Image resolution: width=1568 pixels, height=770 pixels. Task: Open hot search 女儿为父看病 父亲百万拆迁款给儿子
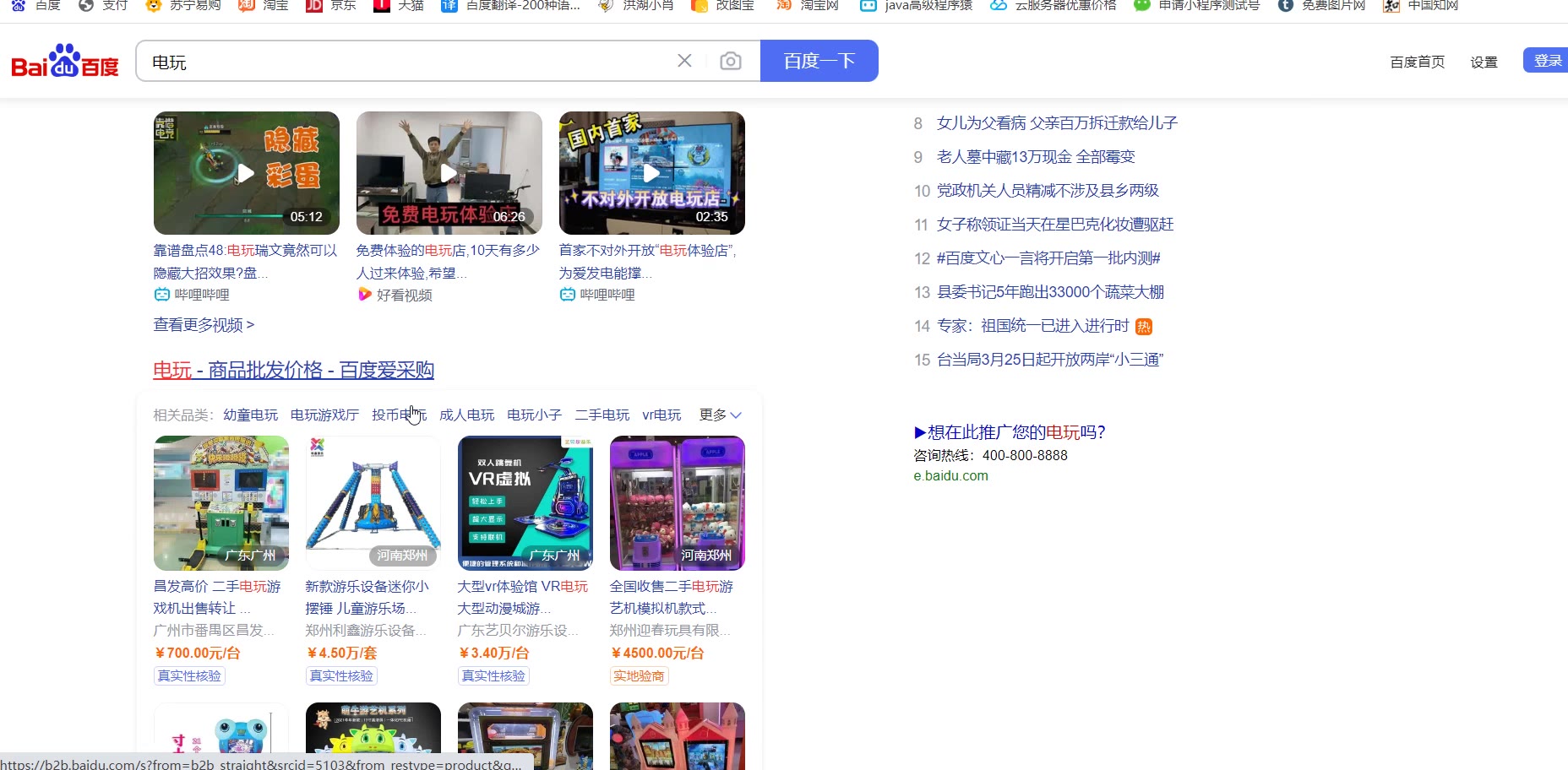(1057, 123)
